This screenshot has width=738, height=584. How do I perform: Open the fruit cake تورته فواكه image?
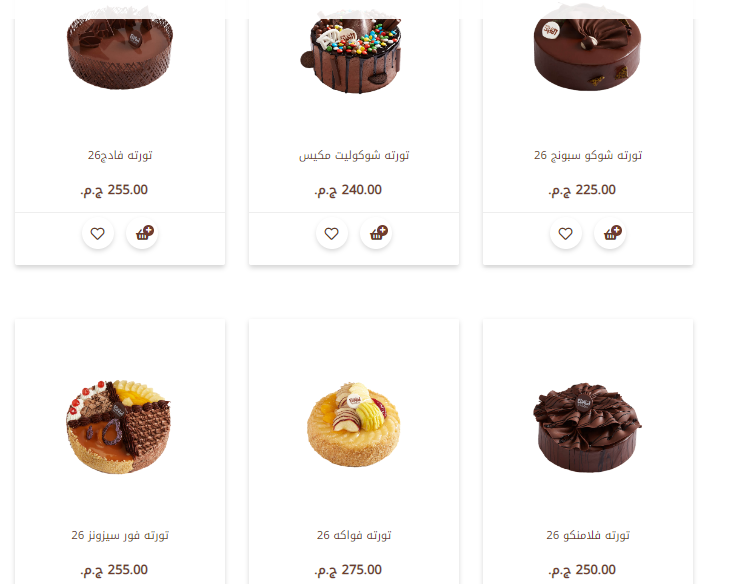353,424
